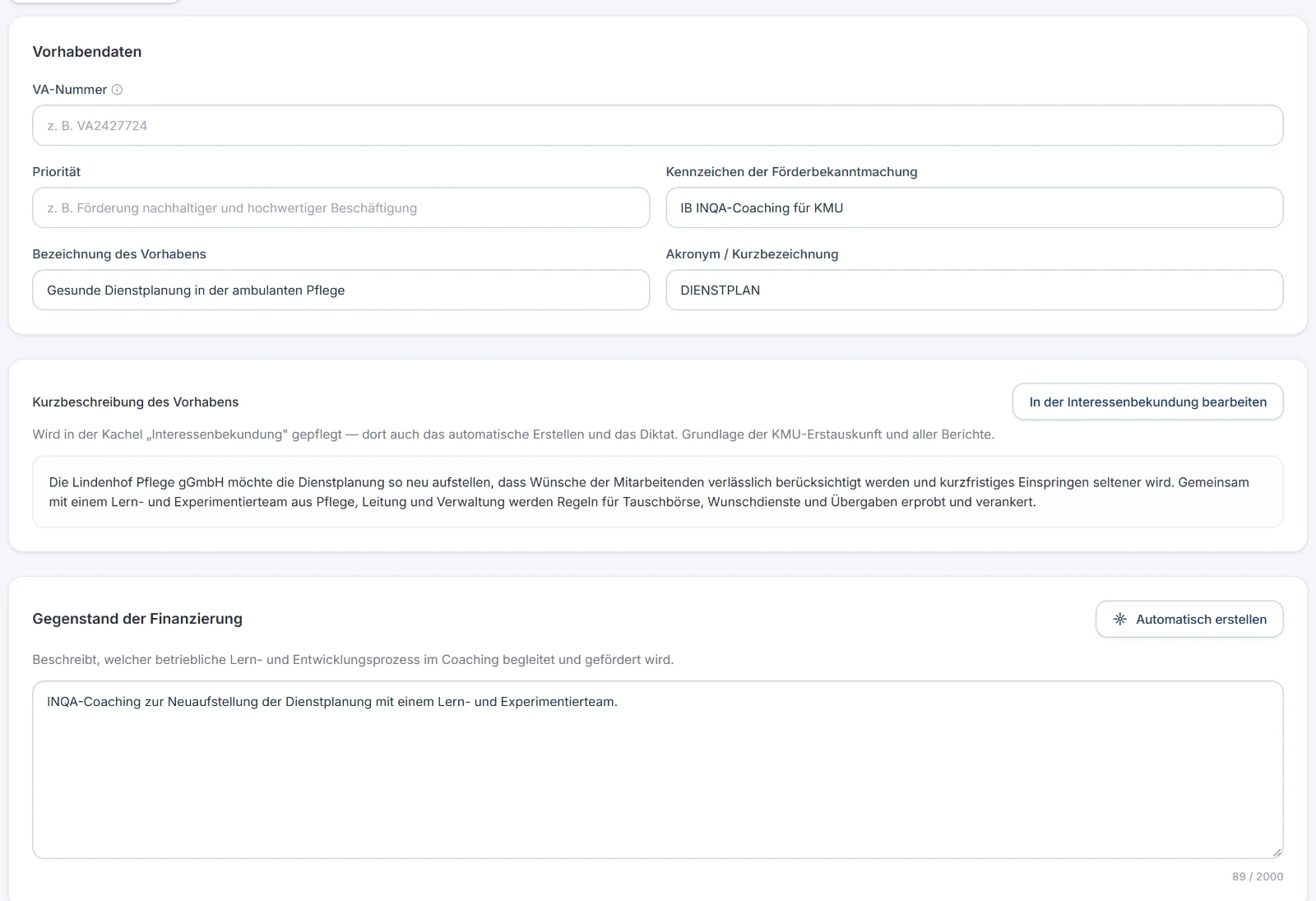Screen dimensions: 1316x901
Task: Click the Bezeichnung des Vorhabens label
Action: [x=119, y=253]
